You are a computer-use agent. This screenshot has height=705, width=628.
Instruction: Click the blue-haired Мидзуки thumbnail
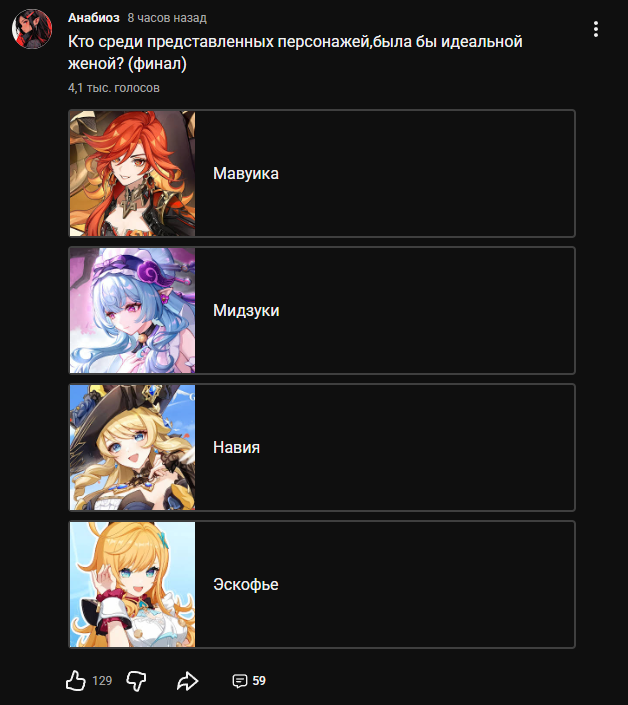[x=133, y=311]
